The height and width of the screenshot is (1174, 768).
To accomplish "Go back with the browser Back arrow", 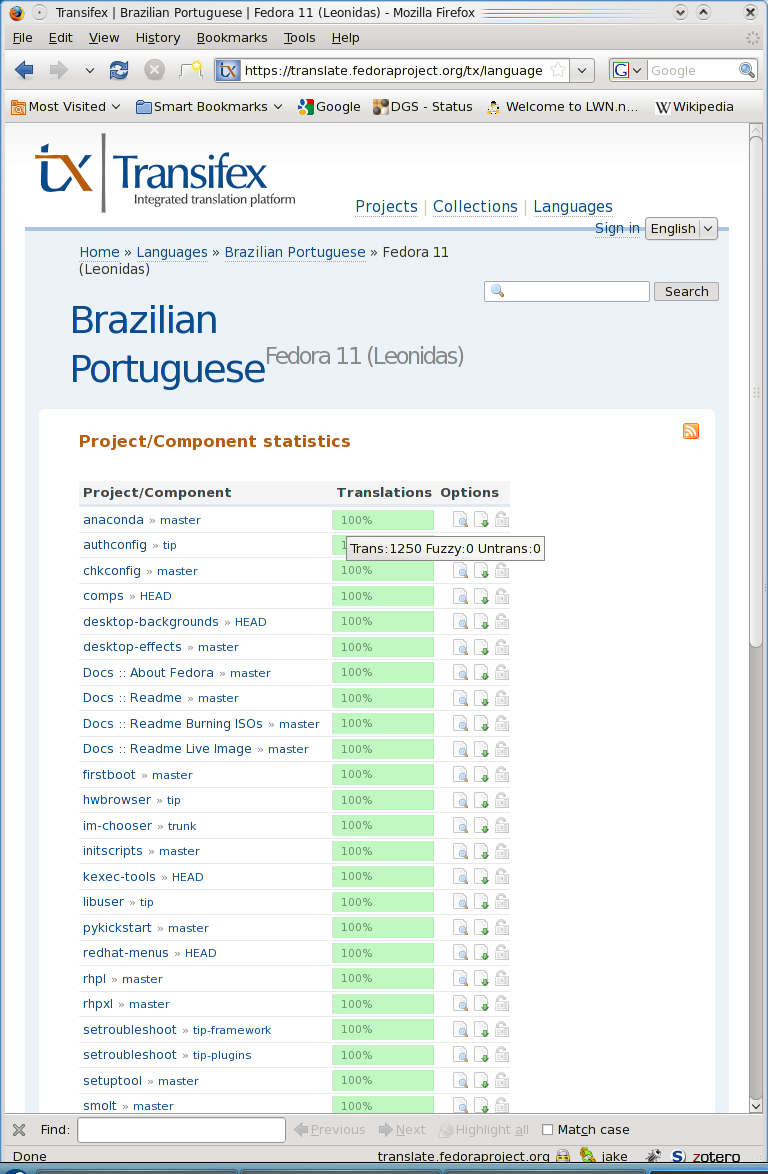I will [x=24, y=70].
